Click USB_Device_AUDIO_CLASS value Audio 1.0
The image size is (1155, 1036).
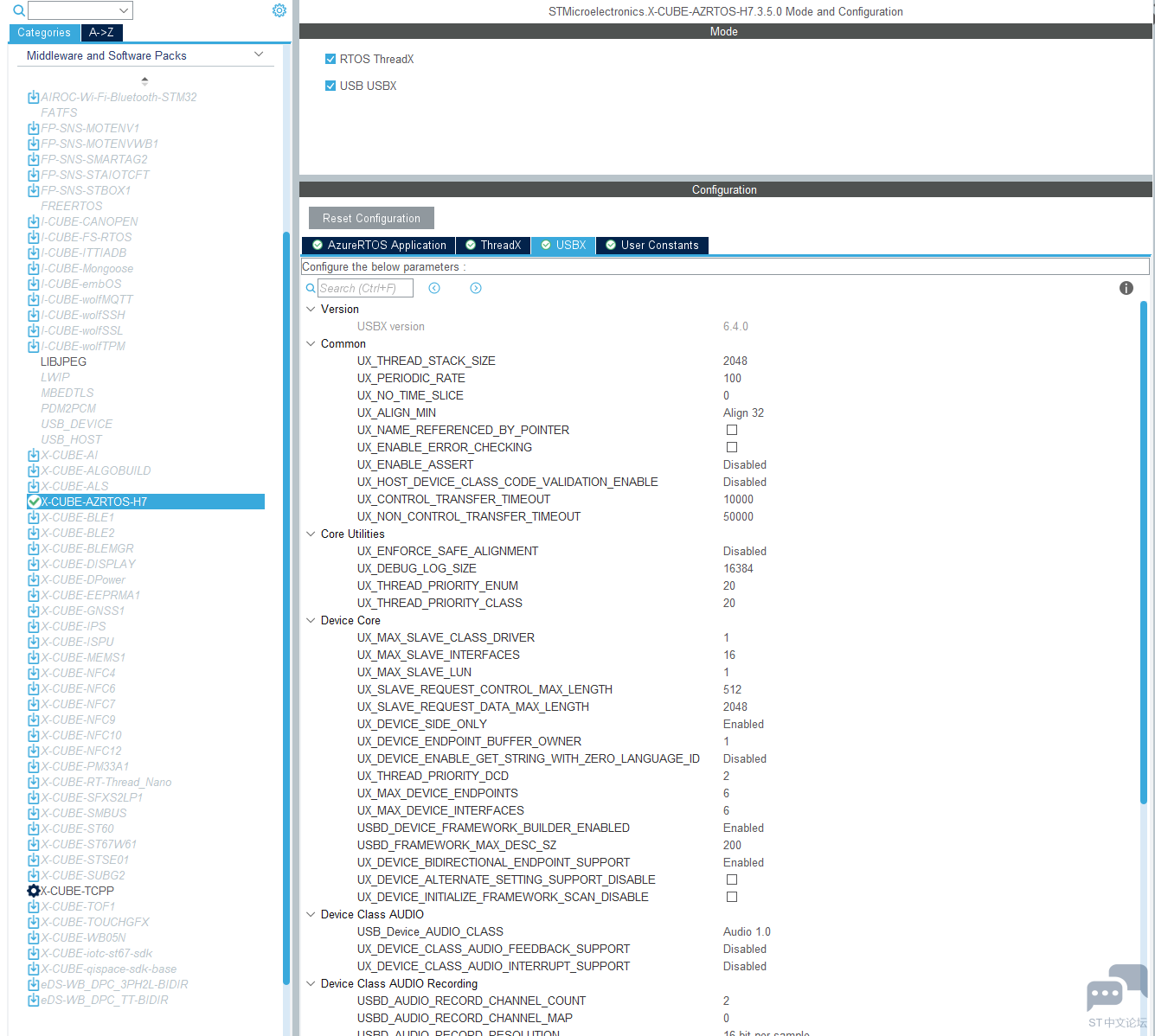pos(747,931)
